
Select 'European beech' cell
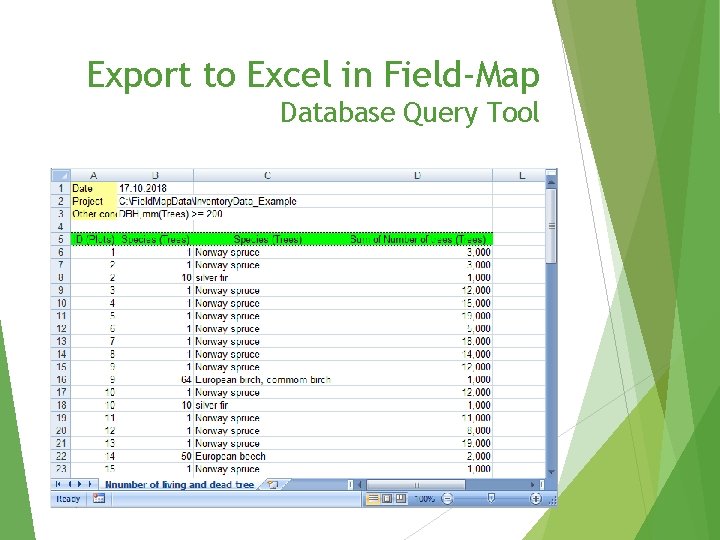267,456
